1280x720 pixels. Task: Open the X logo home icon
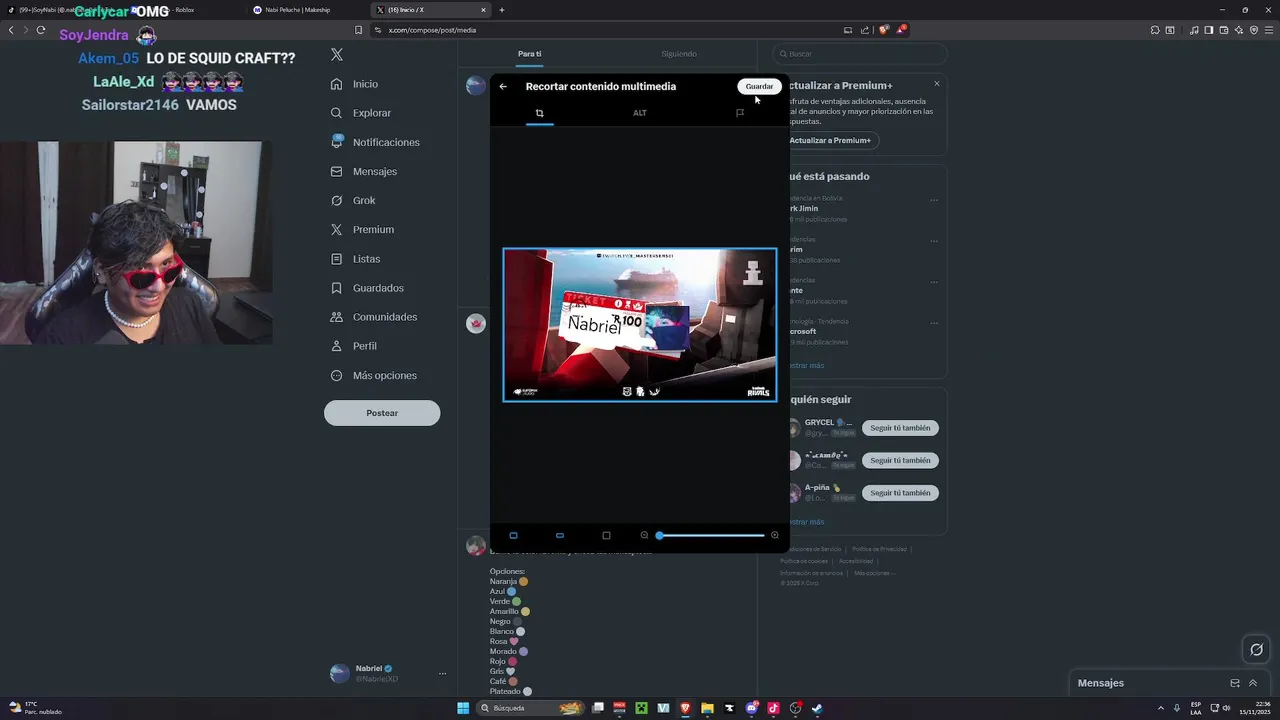[337, 55]
